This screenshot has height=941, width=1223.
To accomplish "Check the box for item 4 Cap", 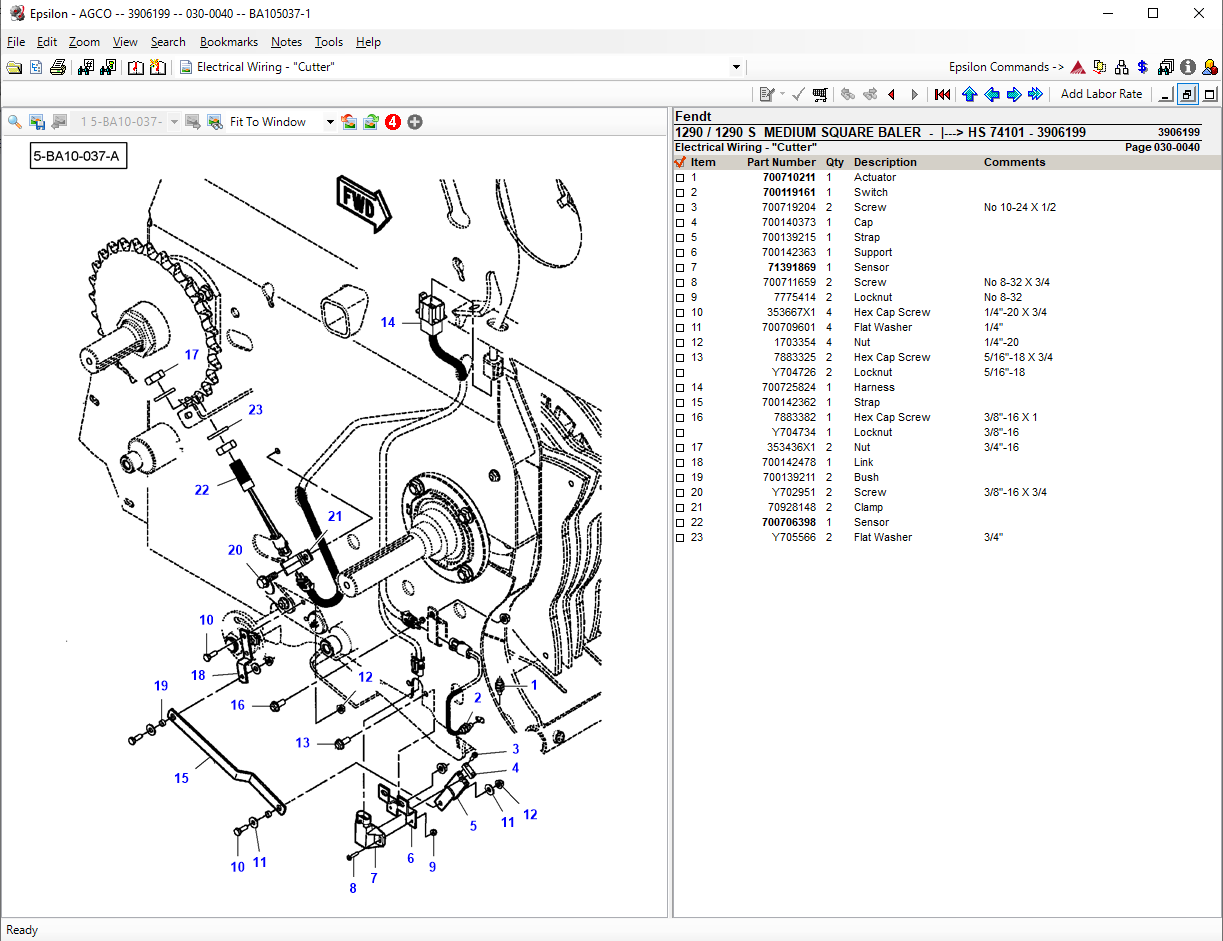I will tap(680, 223).
